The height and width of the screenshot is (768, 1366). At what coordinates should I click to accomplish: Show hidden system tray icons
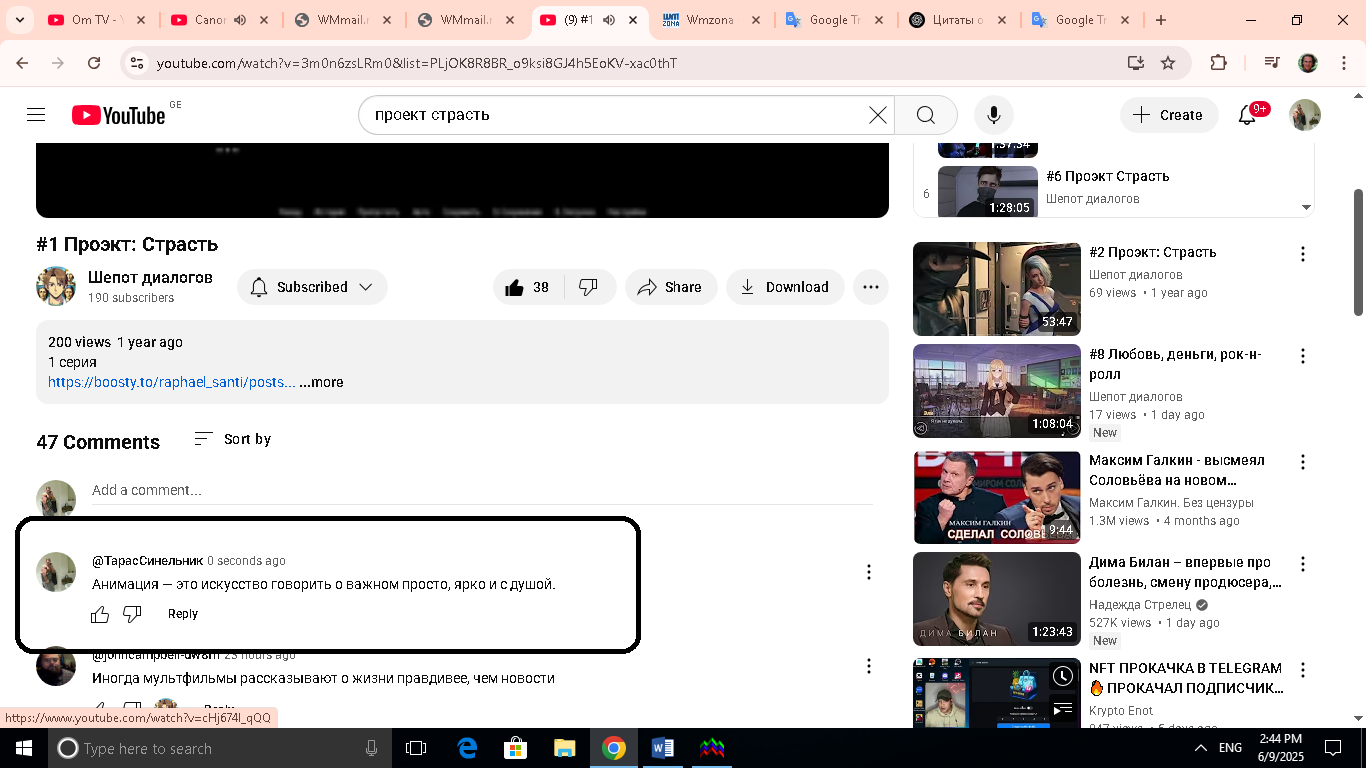(x=1201, y=748)
